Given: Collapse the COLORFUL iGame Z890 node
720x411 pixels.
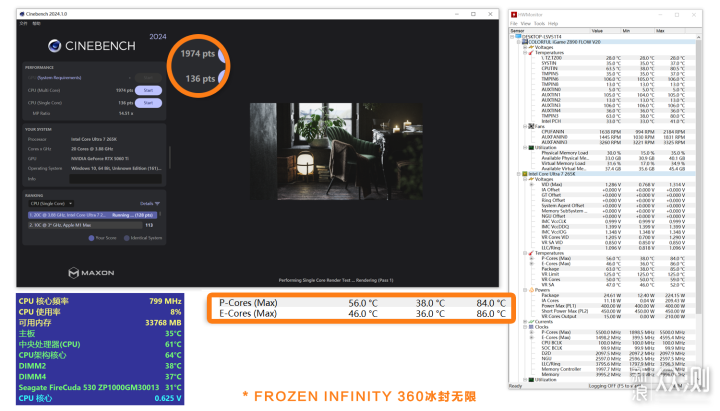Looking at the screenshot, I should 519,42.
